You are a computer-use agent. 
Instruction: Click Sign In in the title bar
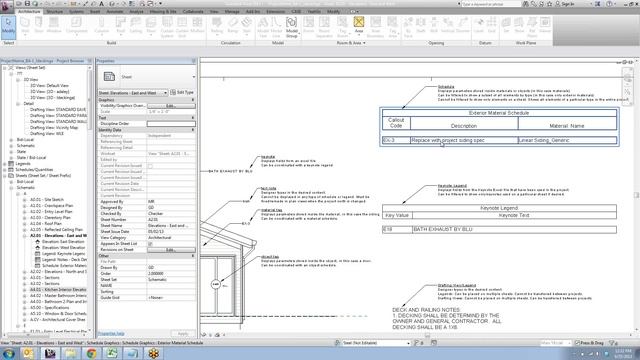tap(564, 4)
